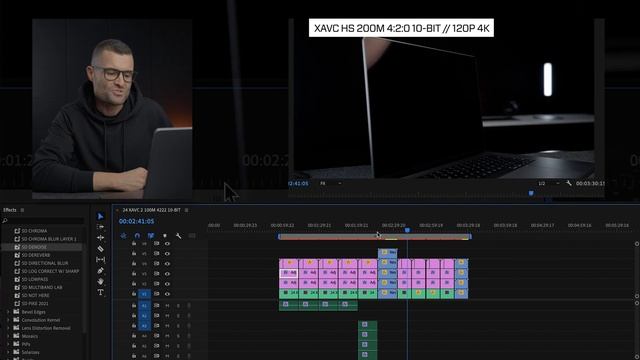Screen dimensions: 640x360
Task: Hide track V1 with eye icon
Action: tap(167, 293)
